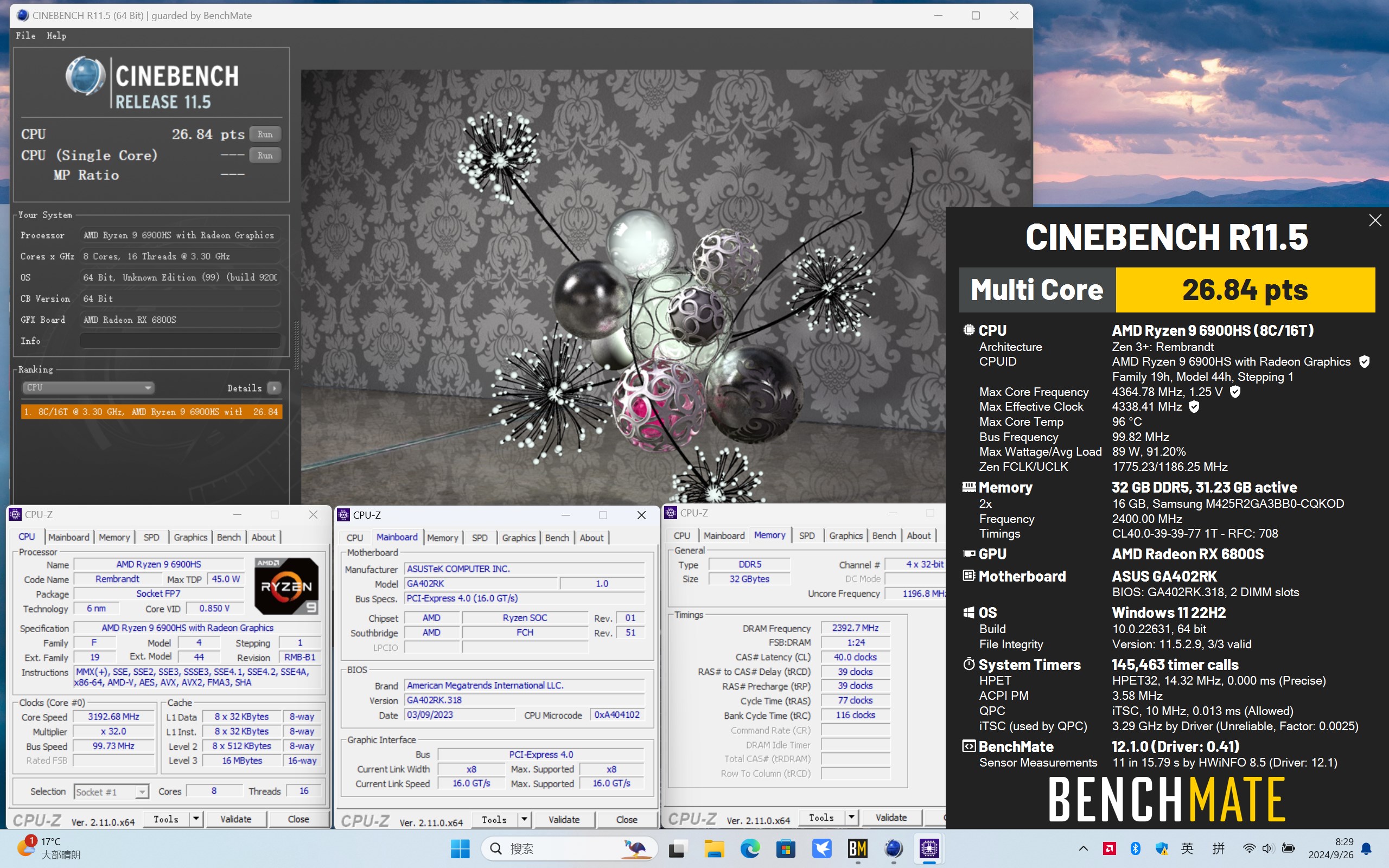Open the volume control in tray

[1268, 848]
